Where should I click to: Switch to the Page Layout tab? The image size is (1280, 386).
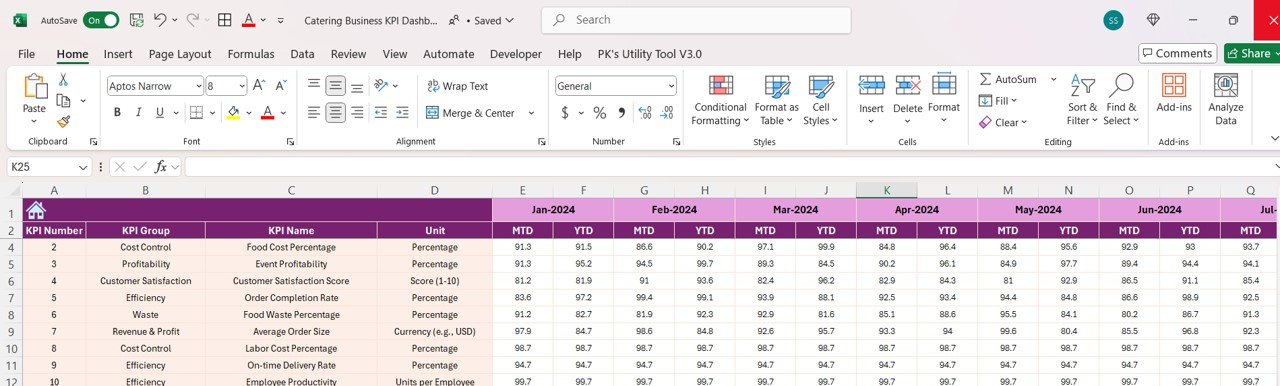(180, 54)
